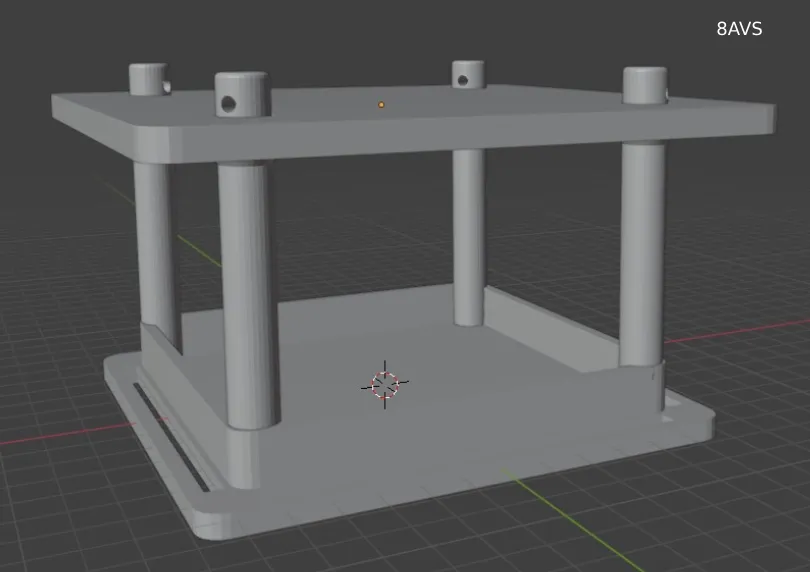Image resolution: width=810 pixels, height=572 pixels.
Task: Select the front-left pillar shaft
Action: click(246, 290)
